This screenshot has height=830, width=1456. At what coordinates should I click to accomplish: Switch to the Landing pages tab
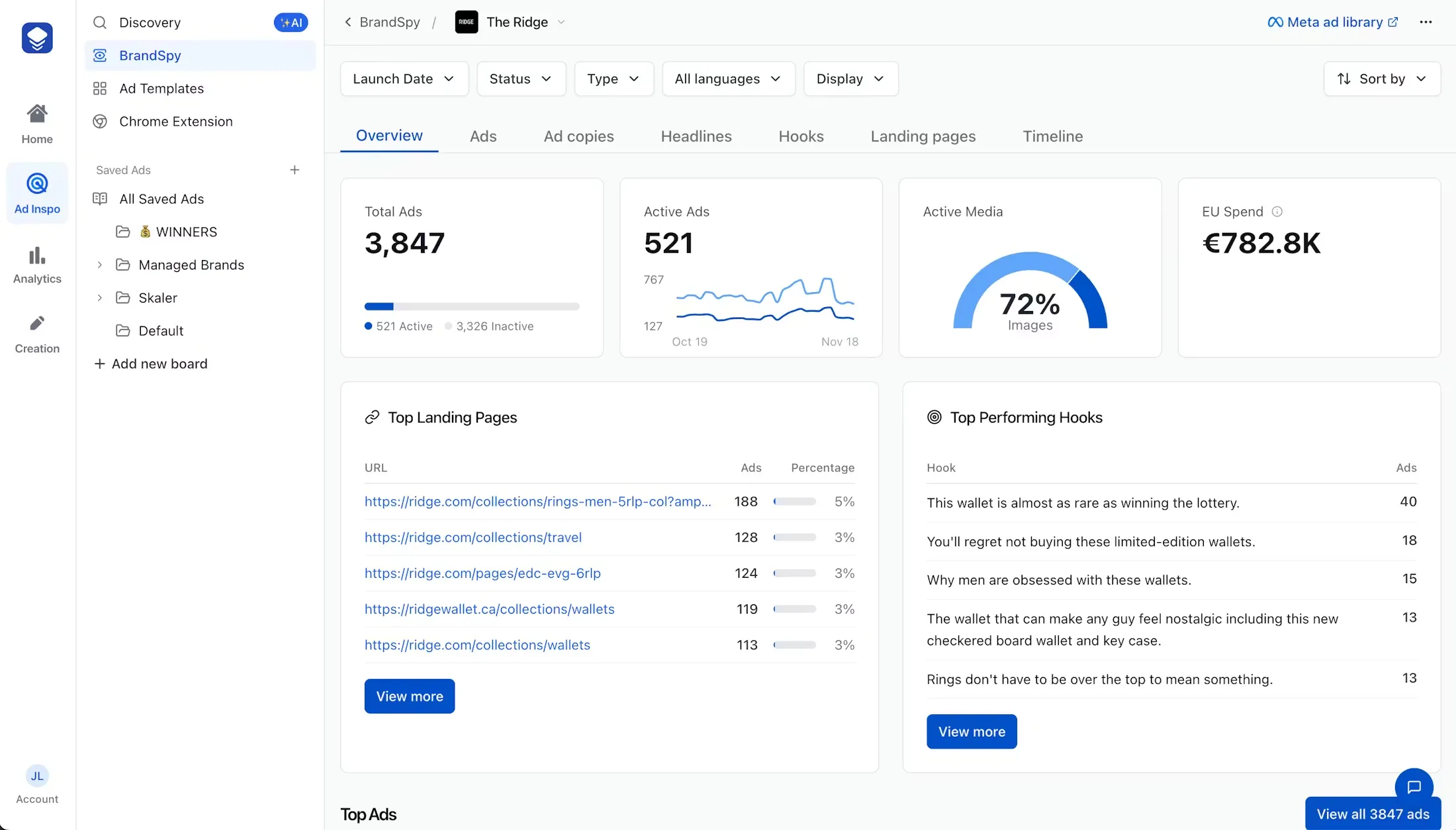point(923,136)
